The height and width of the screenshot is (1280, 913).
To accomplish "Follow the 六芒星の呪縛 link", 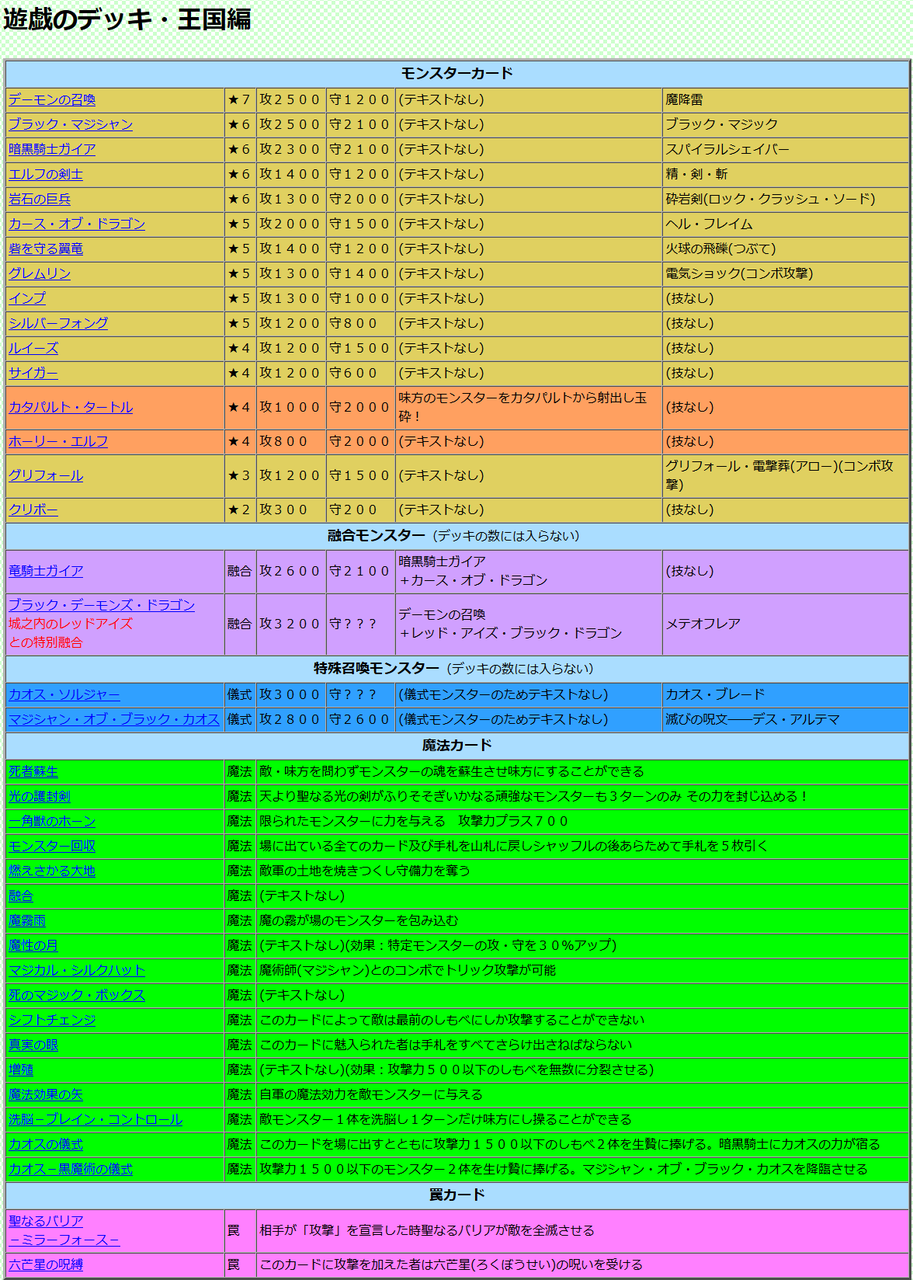I will (46, 1266).
